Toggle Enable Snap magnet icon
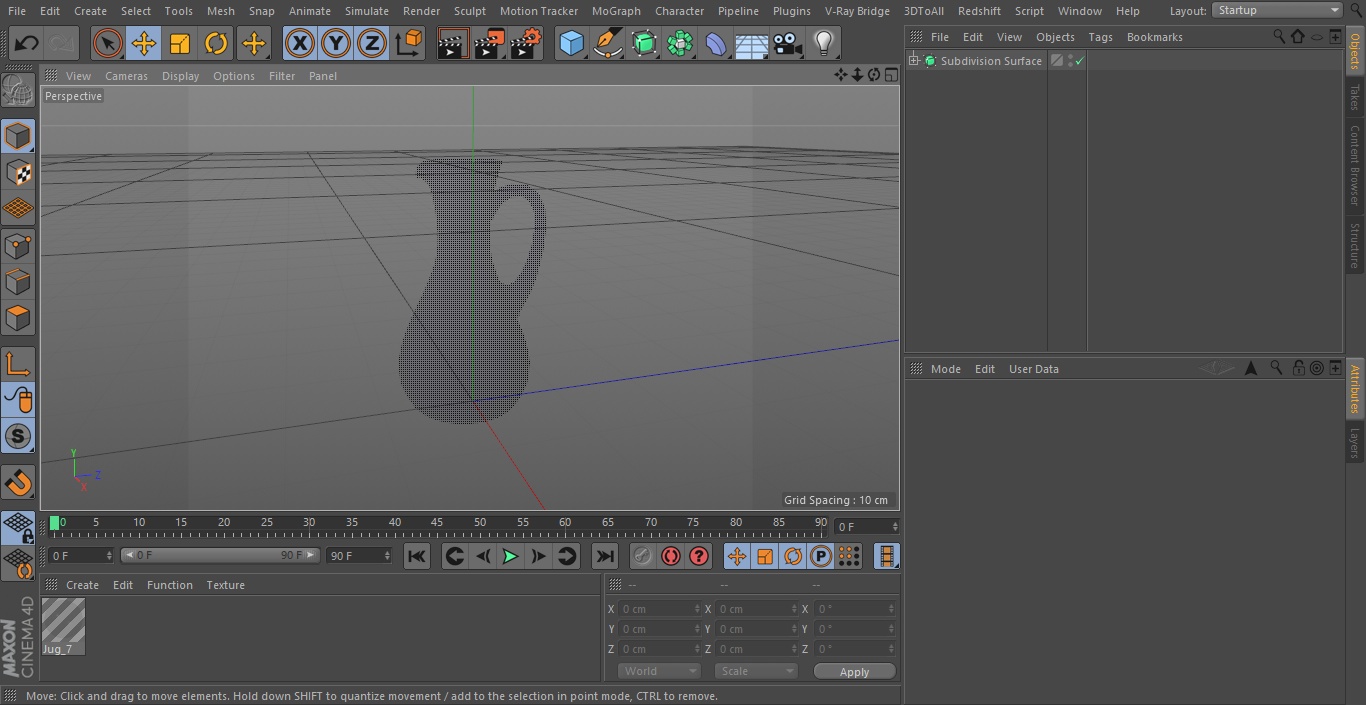Screen dimensions: 1366x705 (18, 483)
